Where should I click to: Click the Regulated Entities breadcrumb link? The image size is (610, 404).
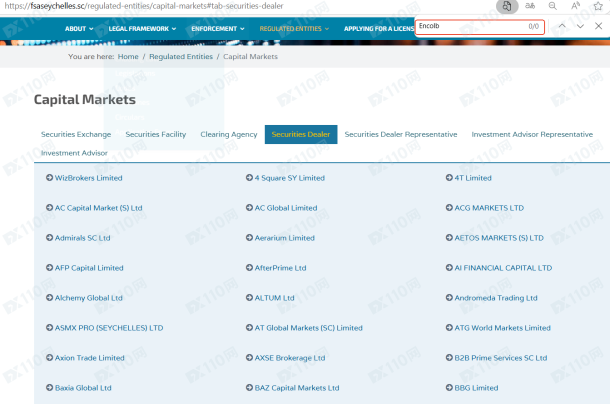pyautogui.click(x=181, y=56)
